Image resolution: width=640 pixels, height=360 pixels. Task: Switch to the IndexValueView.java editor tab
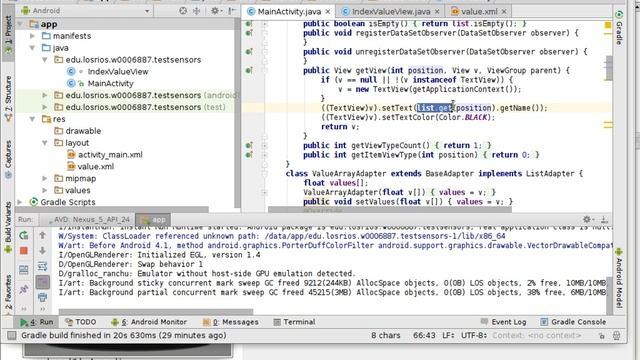(391, 11)
